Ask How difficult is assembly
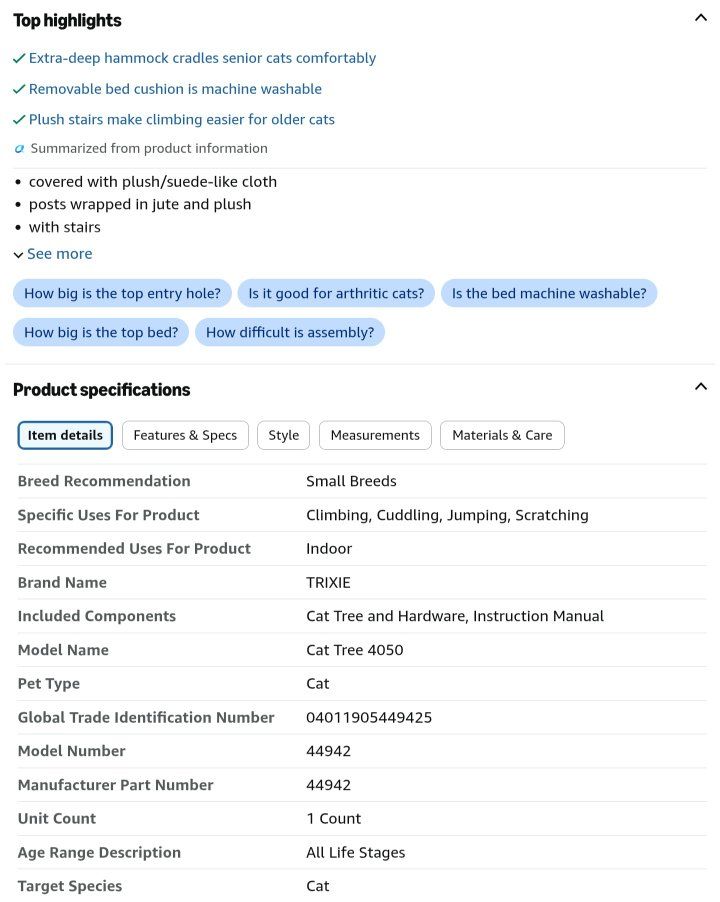Image resolution: width=720 pixels, height=902 pixels. (x=290, y=332)
